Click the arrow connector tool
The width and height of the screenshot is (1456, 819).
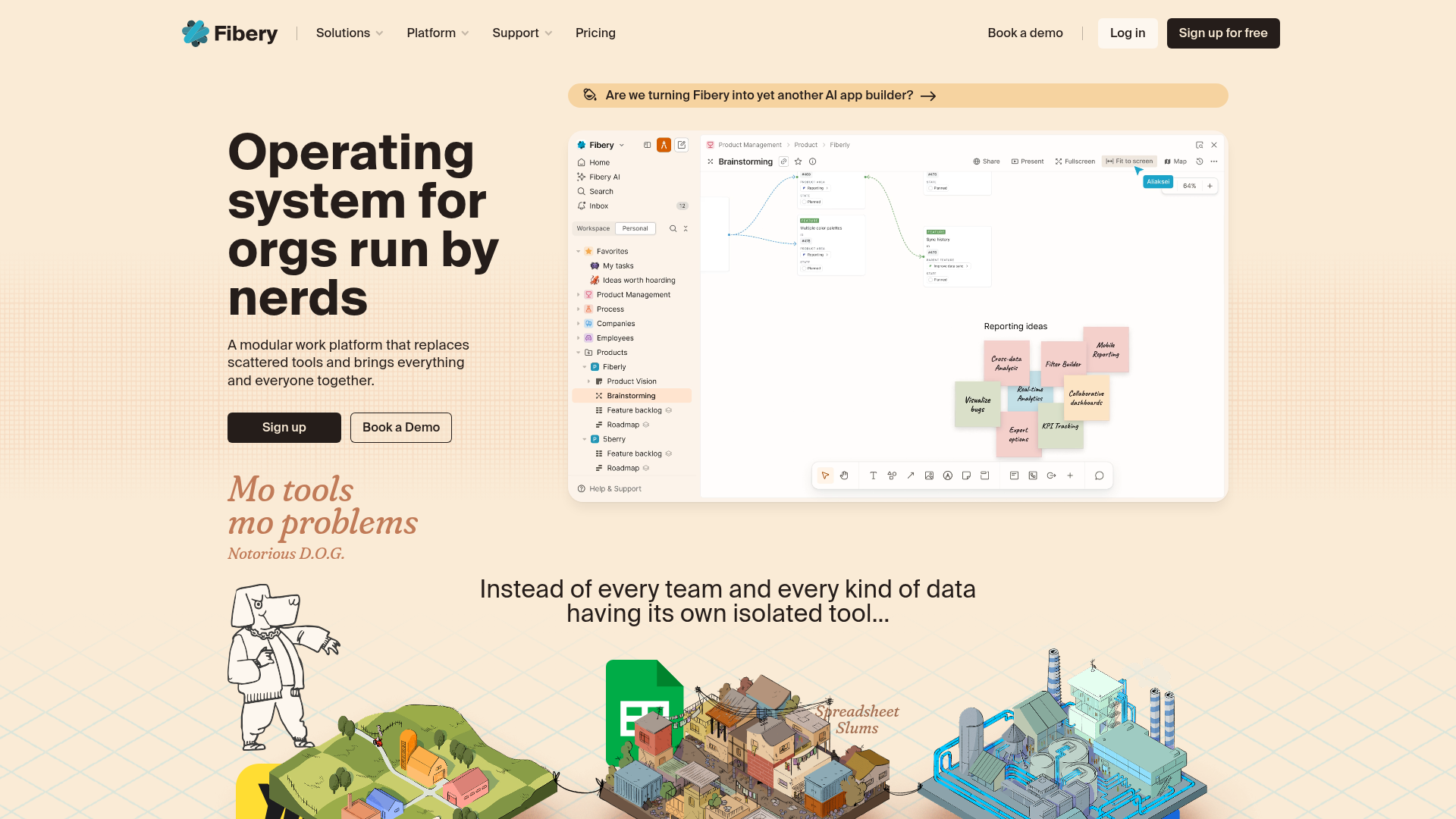pyautogui.click(x=910, y=475)
